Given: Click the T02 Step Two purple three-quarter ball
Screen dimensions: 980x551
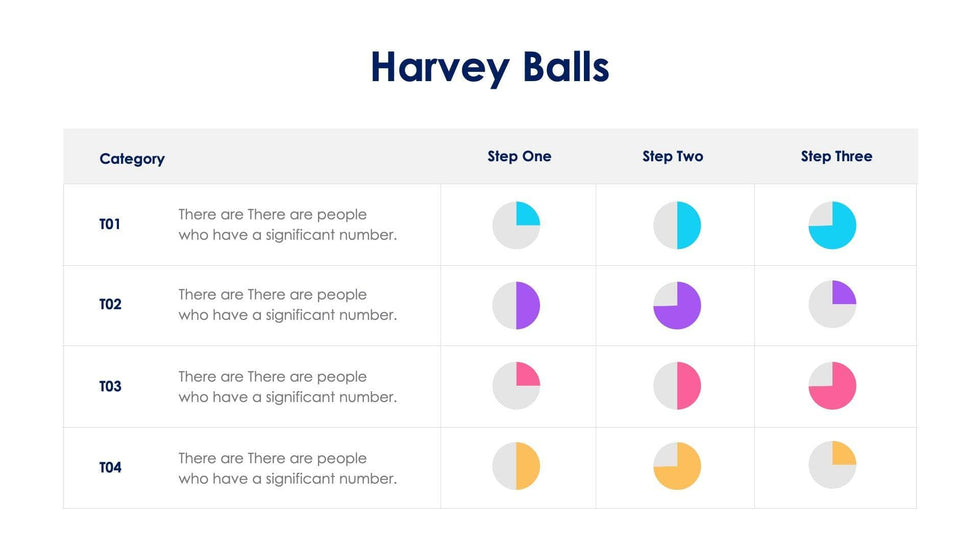Looking at the screenshot, I should coord(677,305).
